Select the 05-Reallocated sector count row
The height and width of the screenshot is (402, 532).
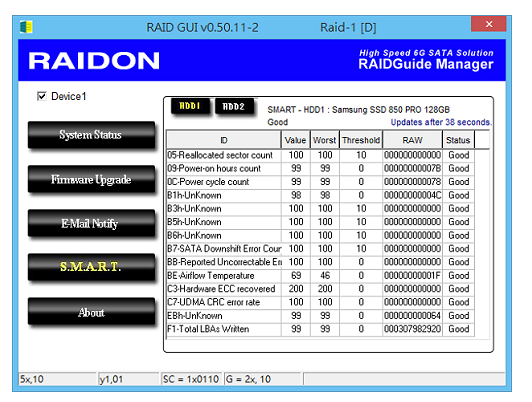point(320,155)
